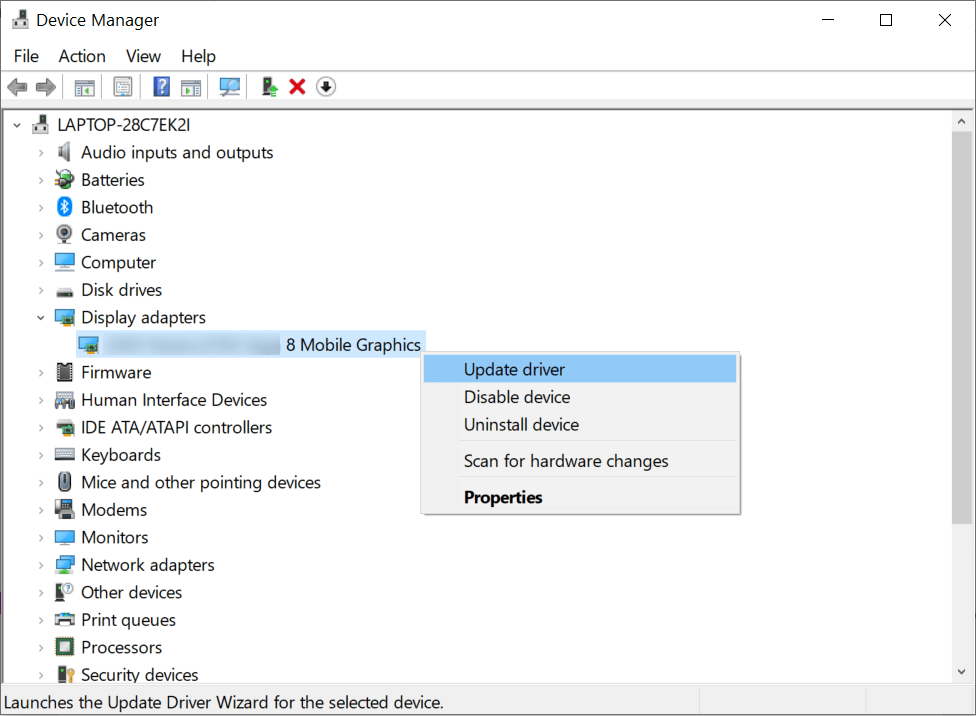The width and height of the screenshot is (976, 716).
Task: Expand the Bluetooth node chevron
Action: coord(40,207)
